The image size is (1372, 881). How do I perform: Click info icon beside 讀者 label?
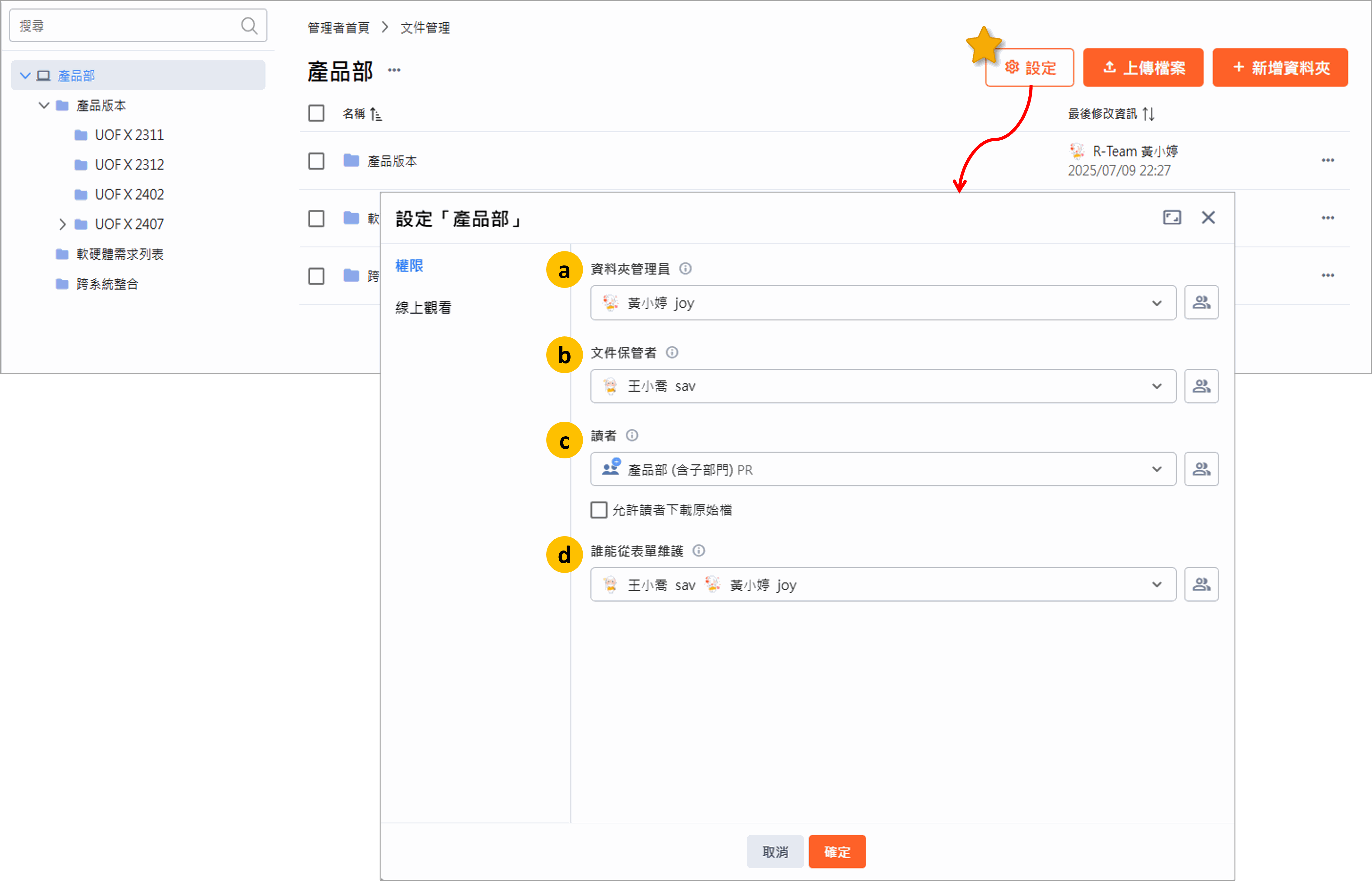pyautogui.click(x=632, y=436)
